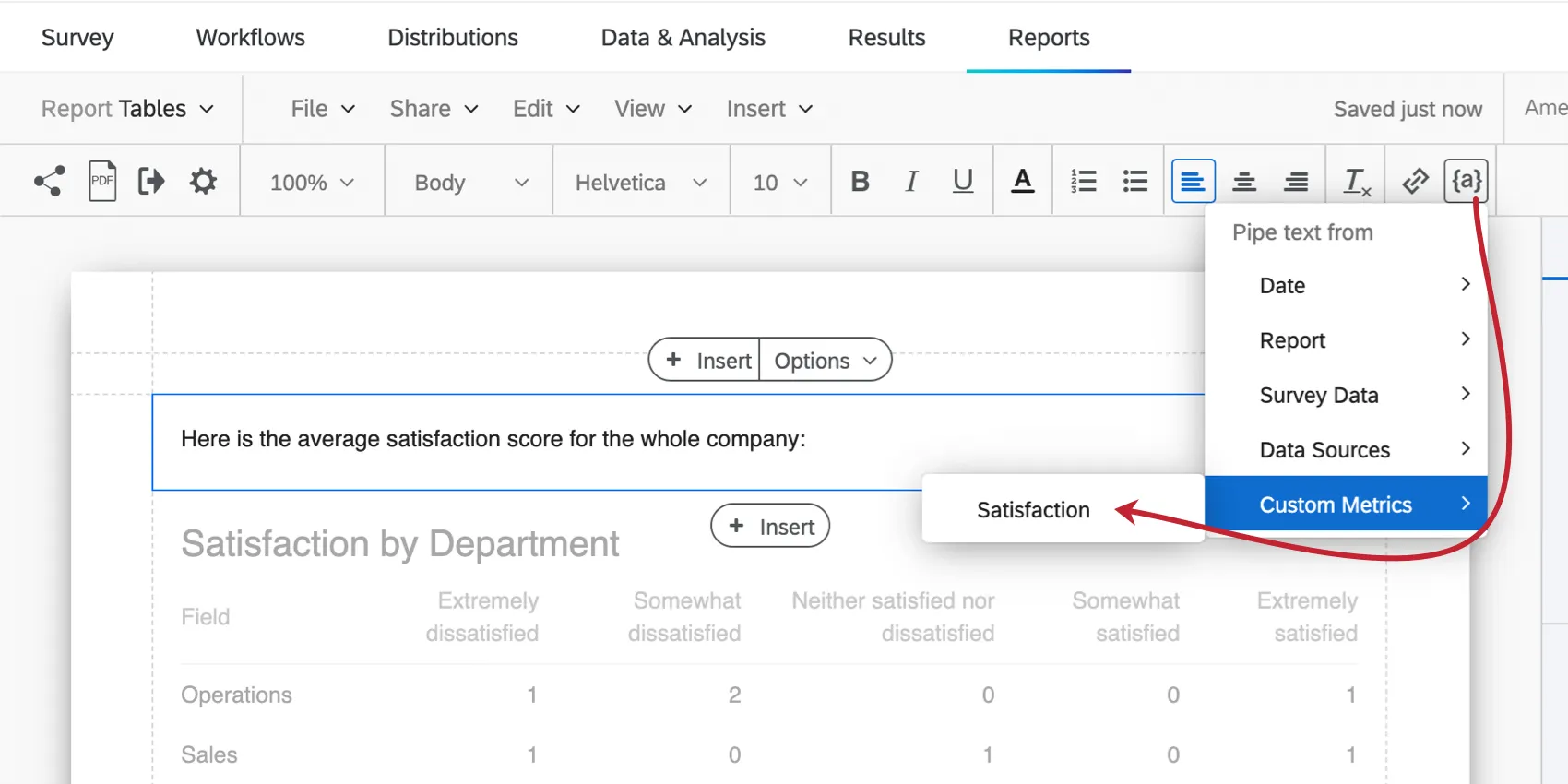This screenshot has height=784, width=1568.
Task: Export the report as PDF
Action: (x=102, y=181)
